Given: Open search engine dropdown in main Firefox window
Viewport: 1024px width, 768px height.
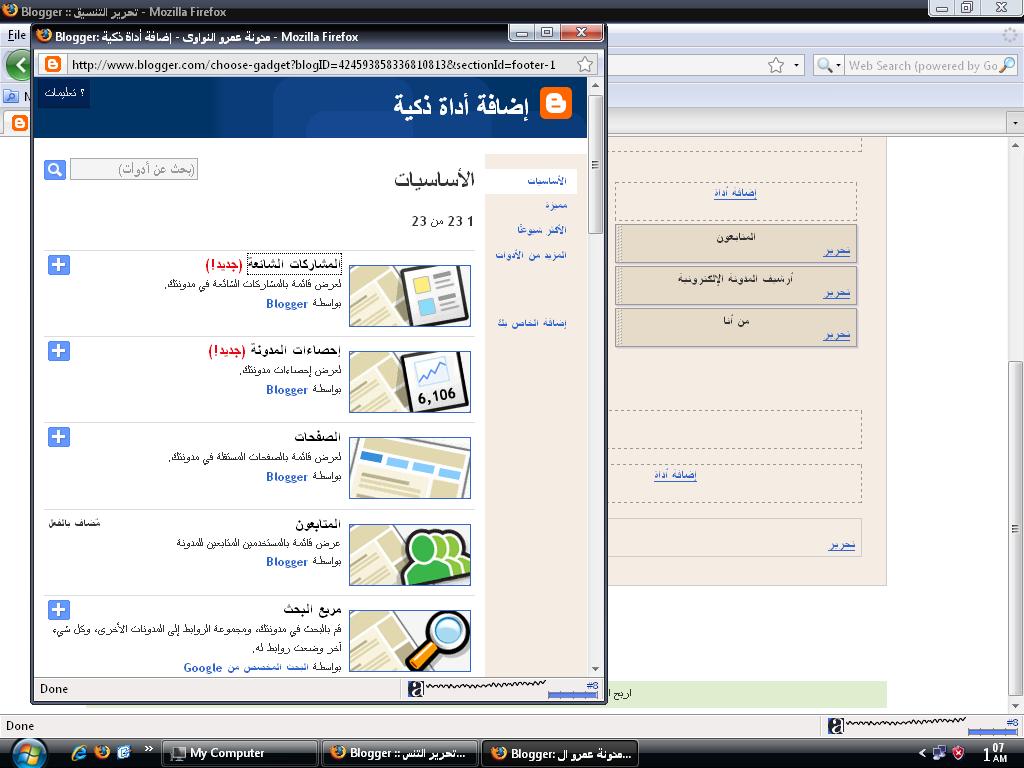Looking at the screenshot, I should click(x=829, y=65).
